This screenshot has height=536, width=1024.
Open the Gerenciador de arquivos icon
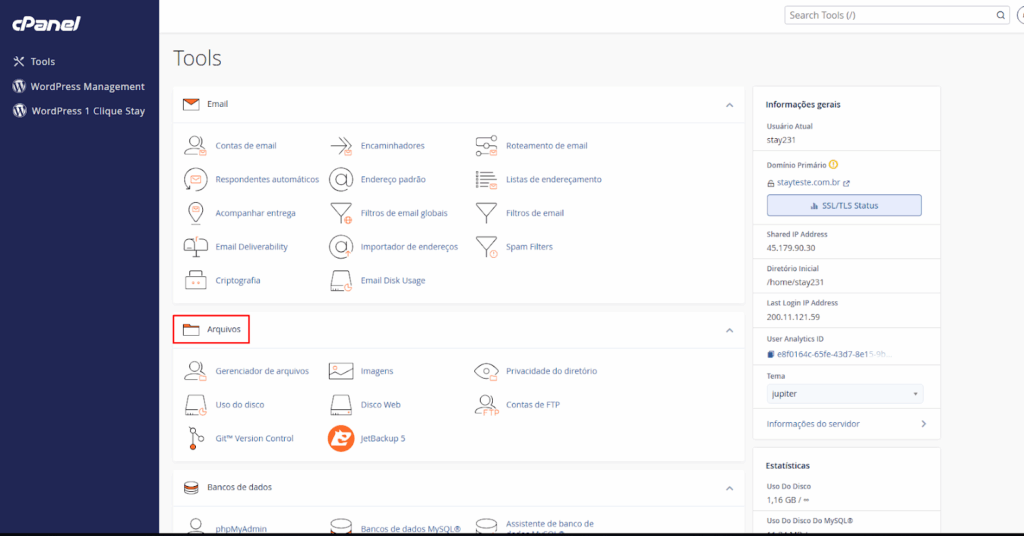coord(196,371)
